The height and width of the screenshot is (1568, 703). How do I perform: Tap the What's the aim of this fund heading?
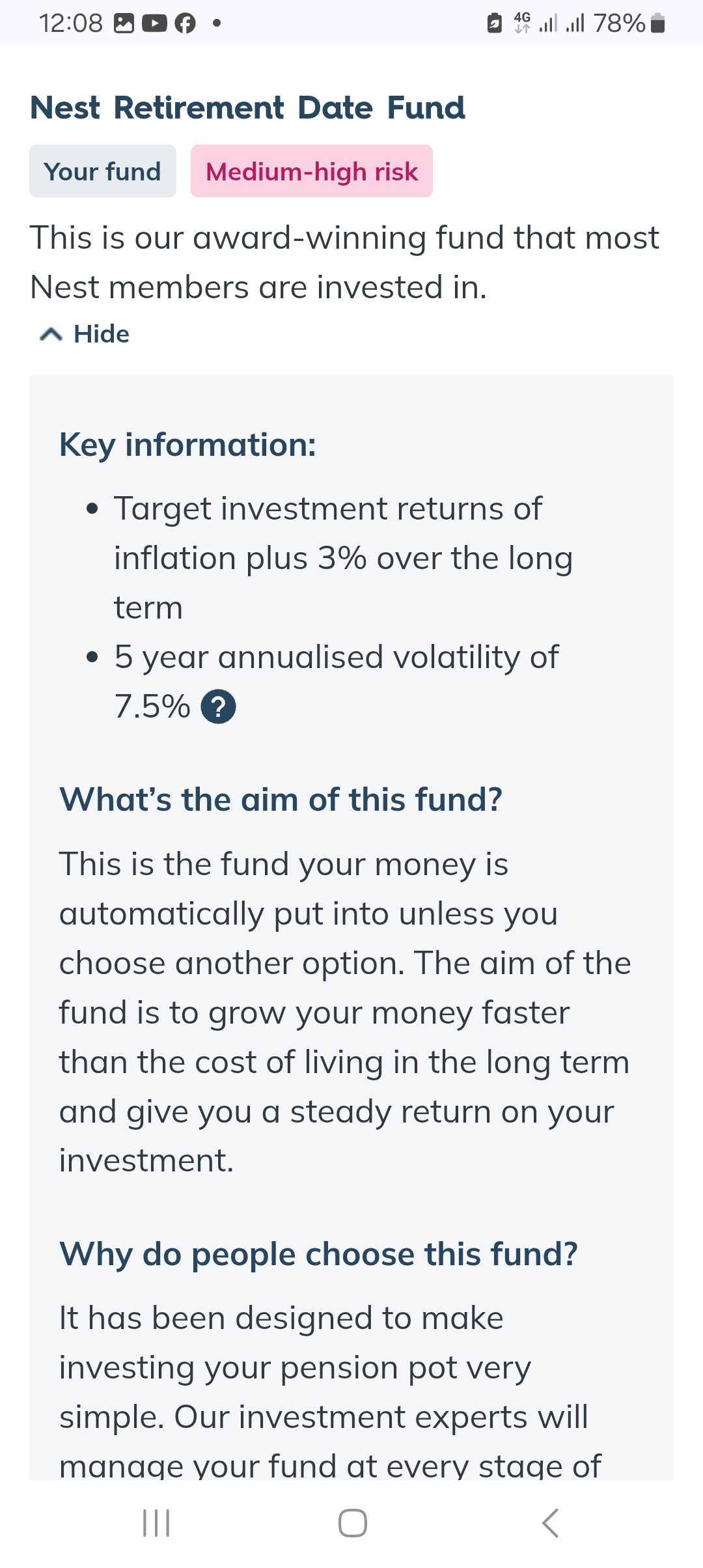pyautogui.click(x=281, y=799)
